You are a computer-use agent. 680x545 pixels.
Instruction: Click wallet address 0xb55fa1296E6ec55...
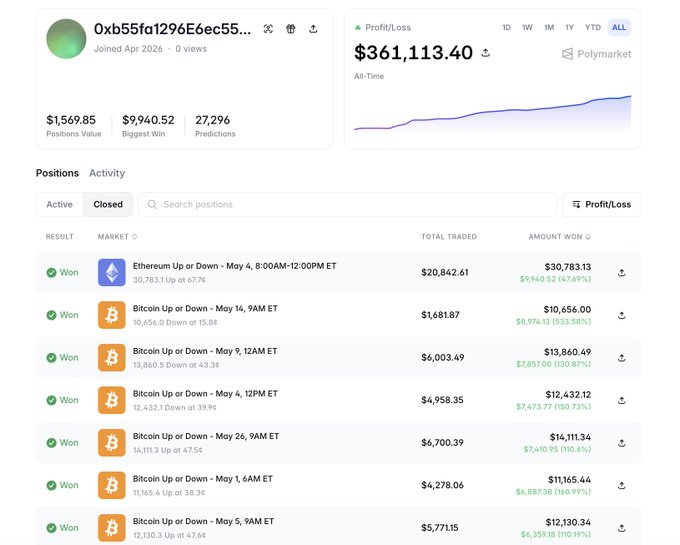point(172,29)
